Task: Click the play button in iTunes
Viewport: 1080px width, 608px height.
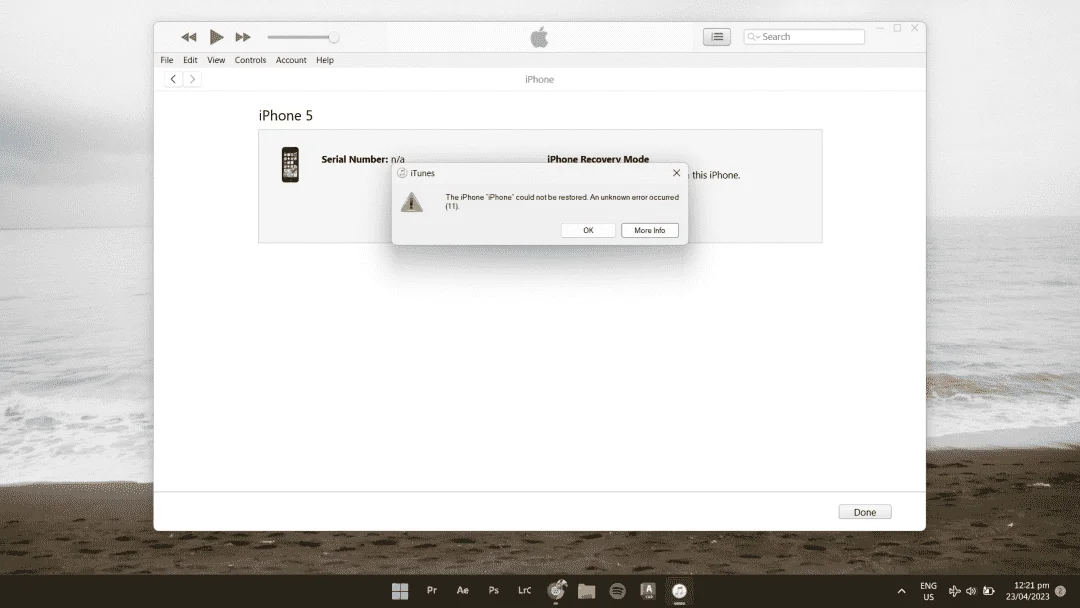Action: click(x=216, y=37)
